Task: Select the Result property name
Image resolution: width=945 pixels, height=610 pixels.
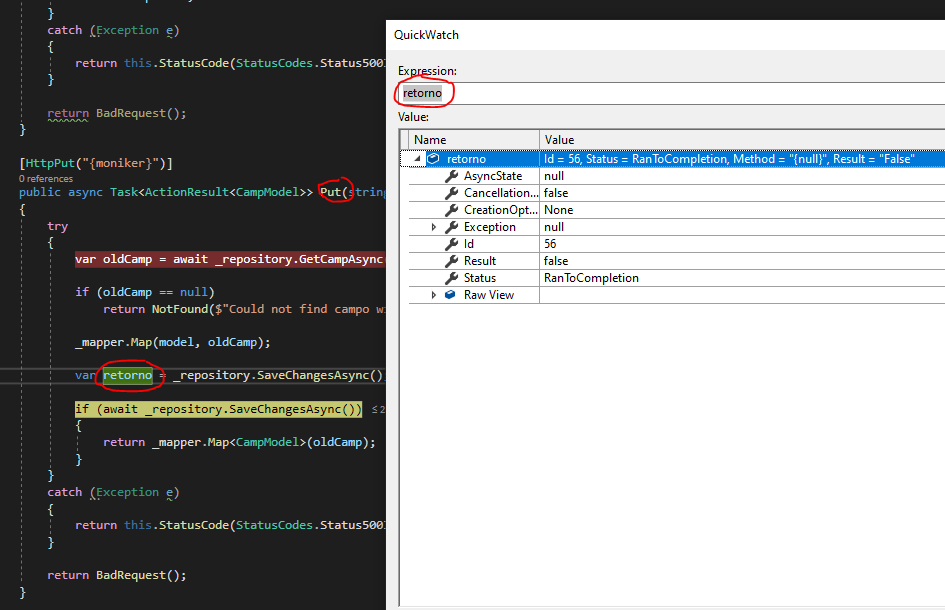Action: (480, 261)
